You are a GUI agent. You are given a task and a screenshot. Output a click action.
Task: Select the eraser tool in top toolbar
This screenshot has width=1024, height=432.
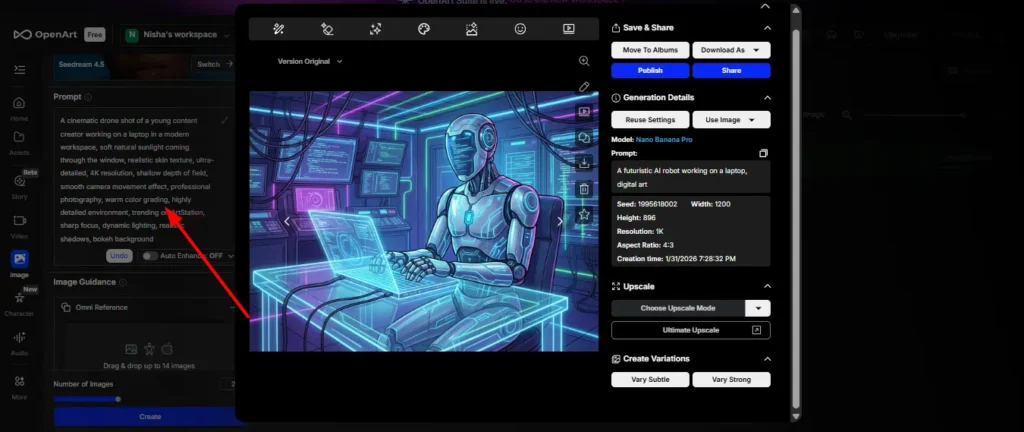click(x=327, y=29)
